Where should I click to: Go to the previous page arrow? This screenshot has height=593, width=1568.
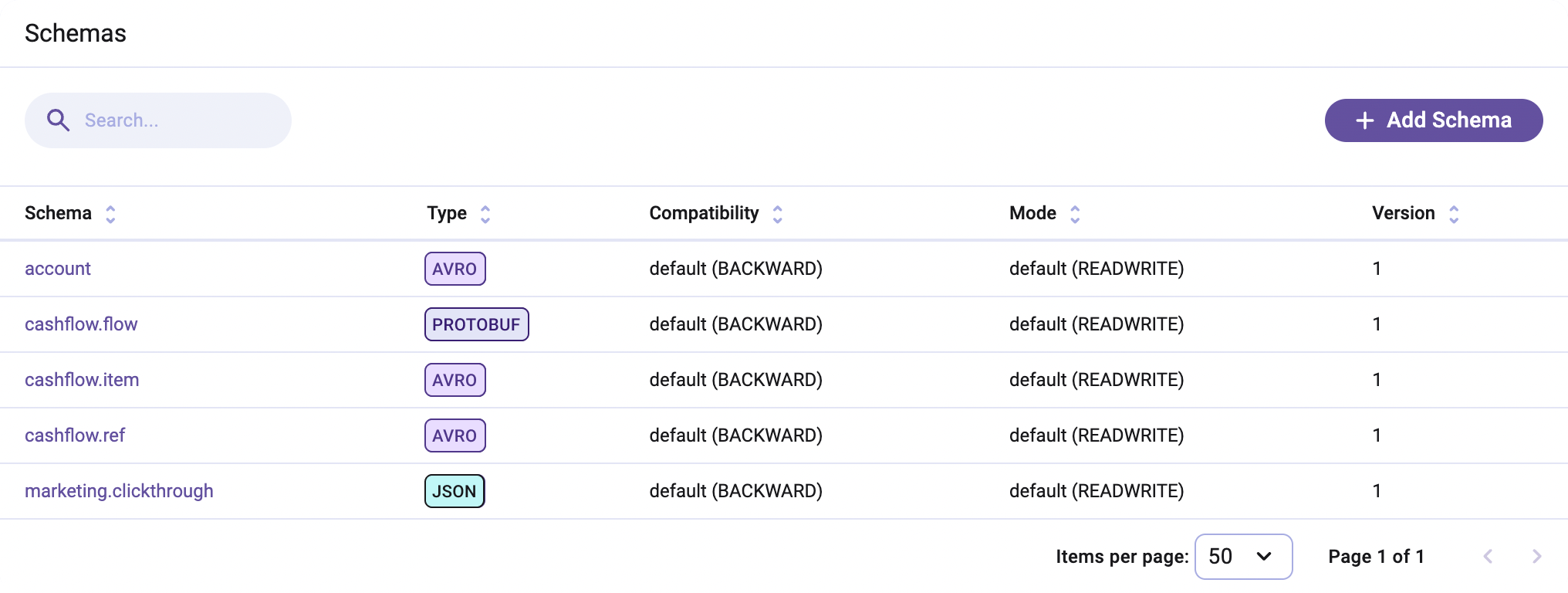(x=1488, y=556)
